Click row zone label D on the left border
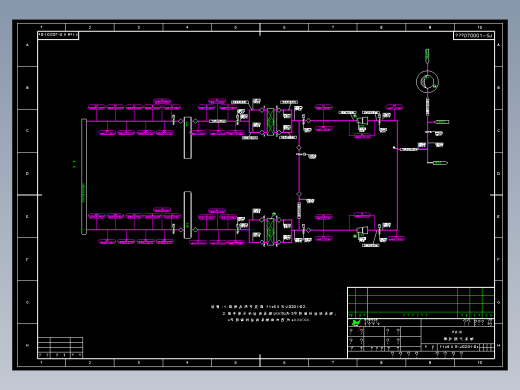The height and width of the screenshot is (390, 520). pos(27,174)
